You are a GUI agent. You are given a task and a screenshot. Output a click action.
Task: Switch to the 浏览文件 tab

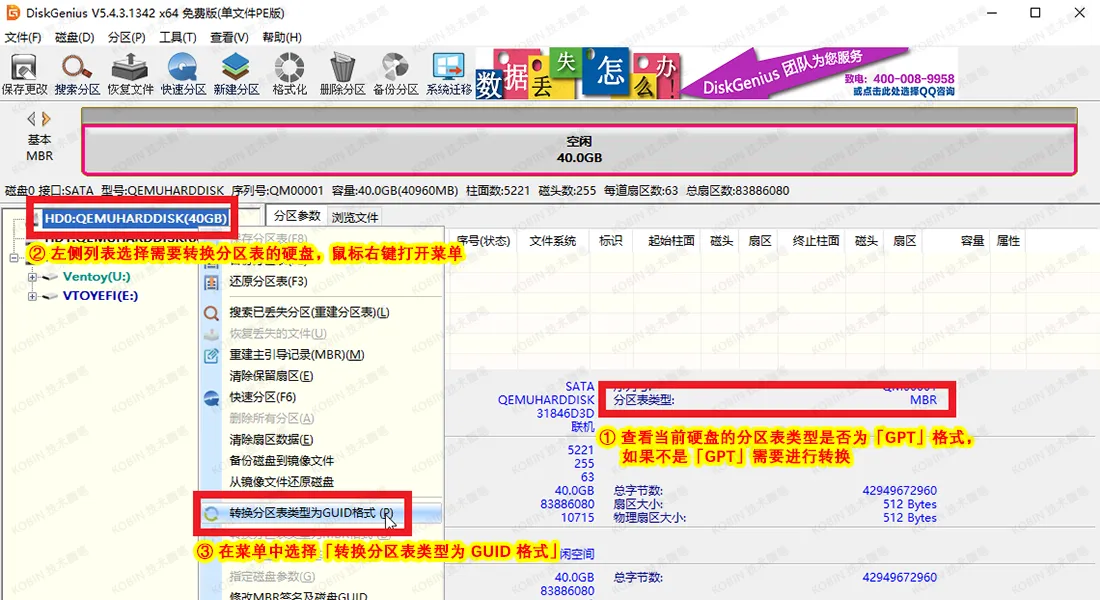355,216
